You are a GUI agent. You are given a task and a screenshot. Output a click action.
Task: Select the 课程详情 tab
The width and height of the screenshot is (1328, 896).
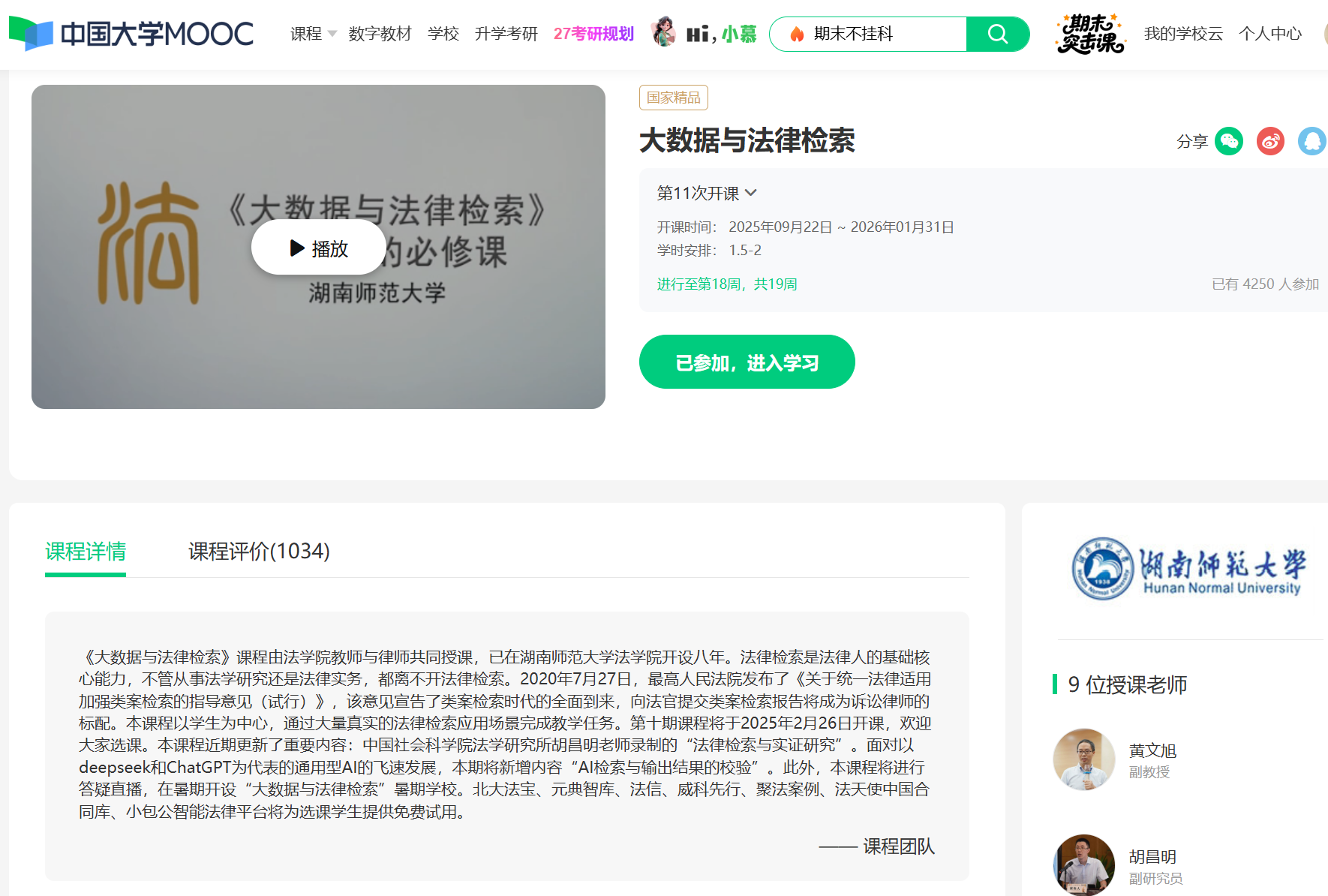tap(86, 552)
